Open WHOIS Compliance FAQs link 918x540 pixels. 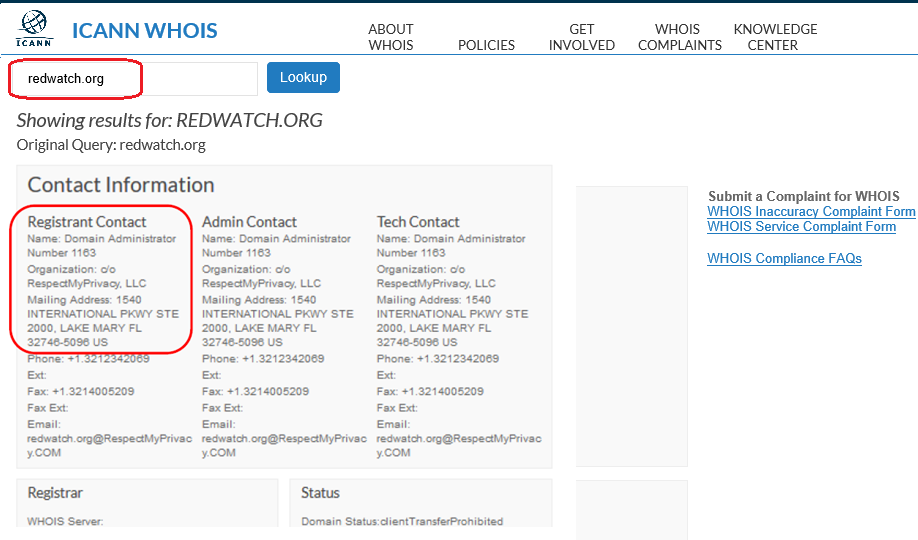click(x=785, y=258)
